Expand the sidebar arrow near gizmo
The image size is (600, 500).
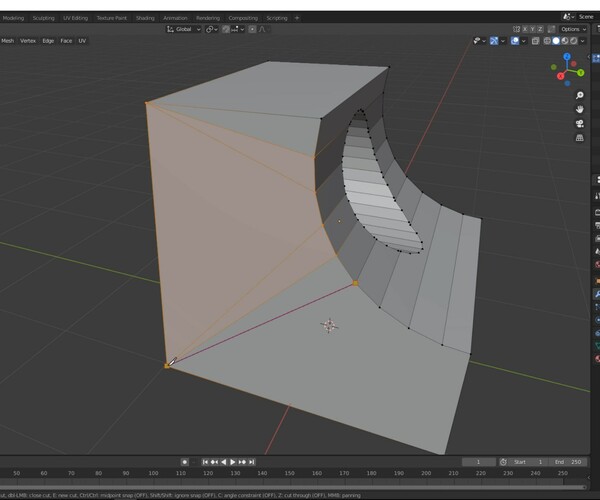pyautogui.click(x=589, y=57)
